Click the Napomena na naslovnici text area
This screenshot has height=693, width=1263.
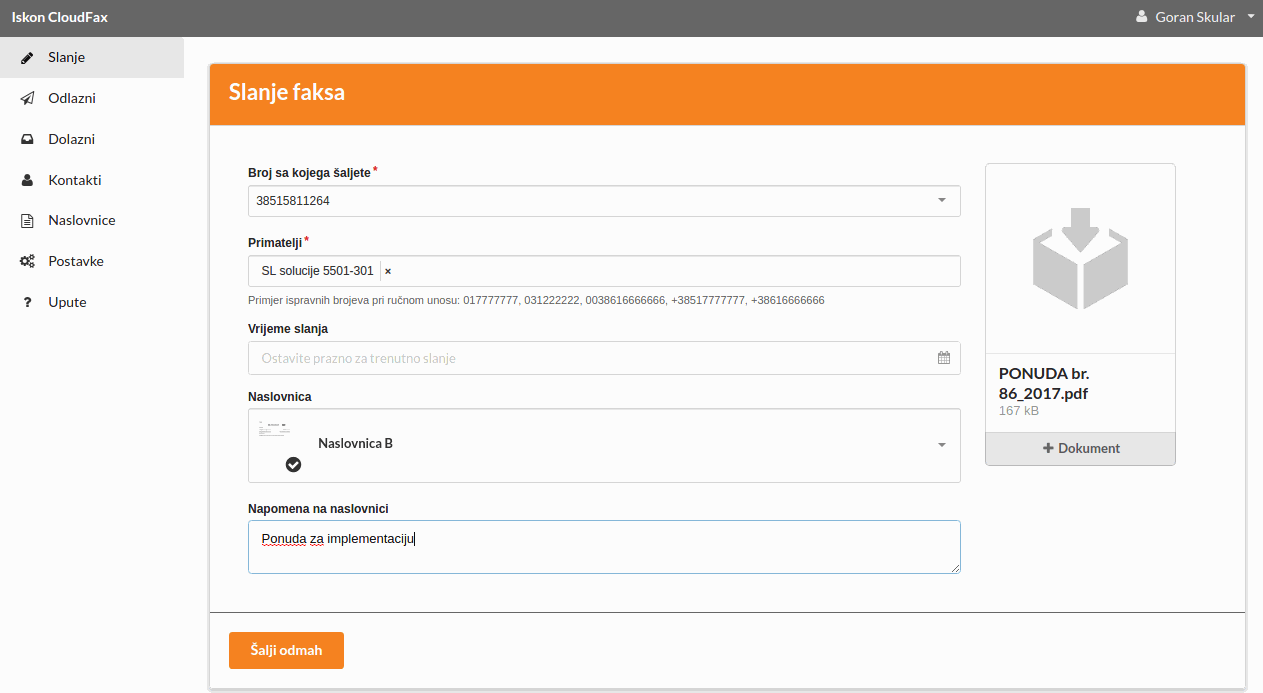point(604,546)
